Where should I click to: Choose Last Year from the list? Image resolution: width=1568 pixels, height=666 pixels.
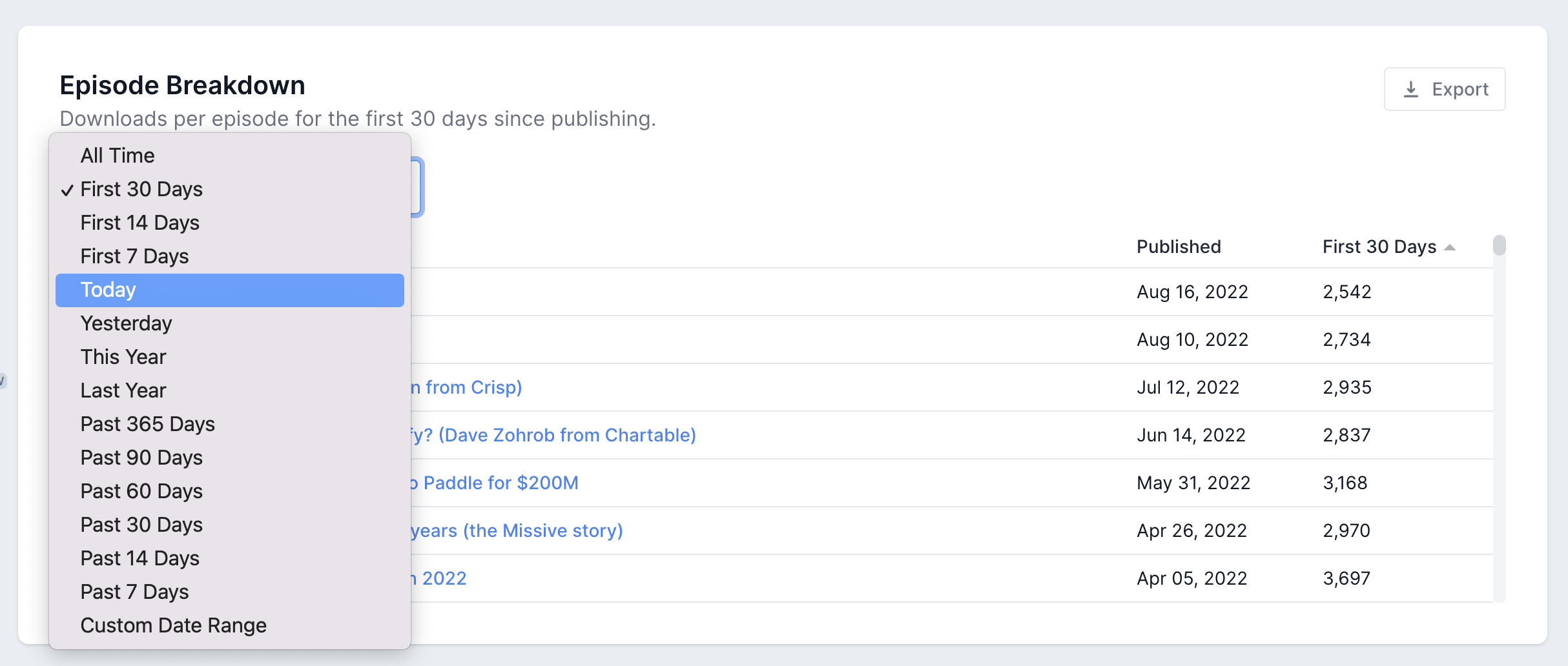(123, 390)
